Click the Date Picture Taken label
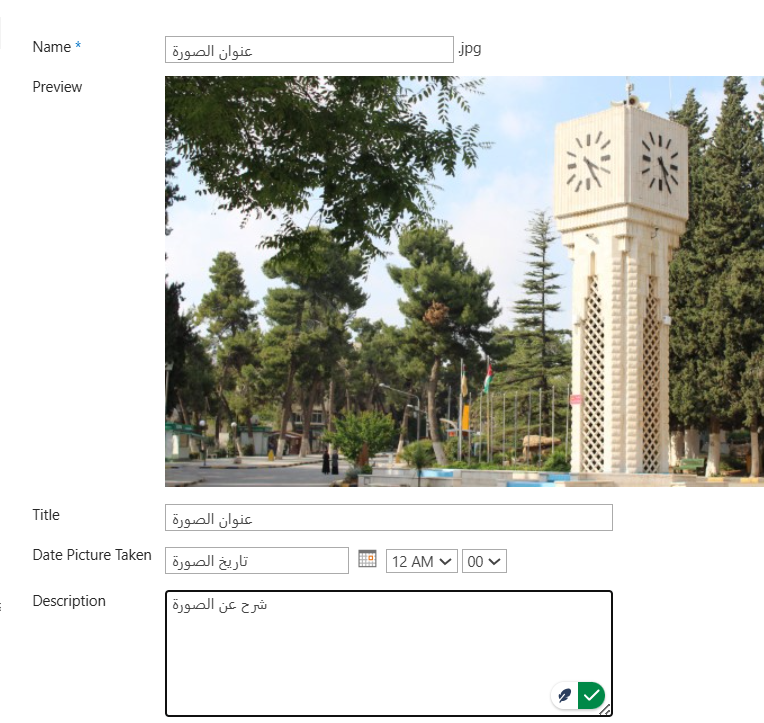 point(92,555)
